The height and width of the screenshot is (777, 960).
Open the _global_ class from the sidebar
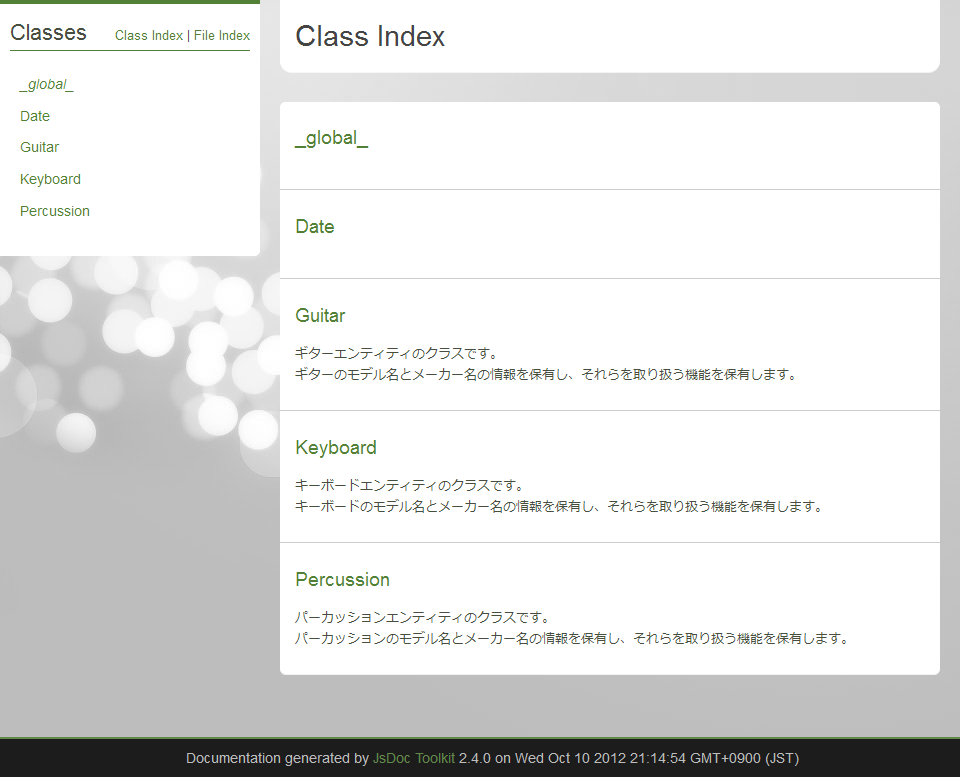[x=45, y=85]
